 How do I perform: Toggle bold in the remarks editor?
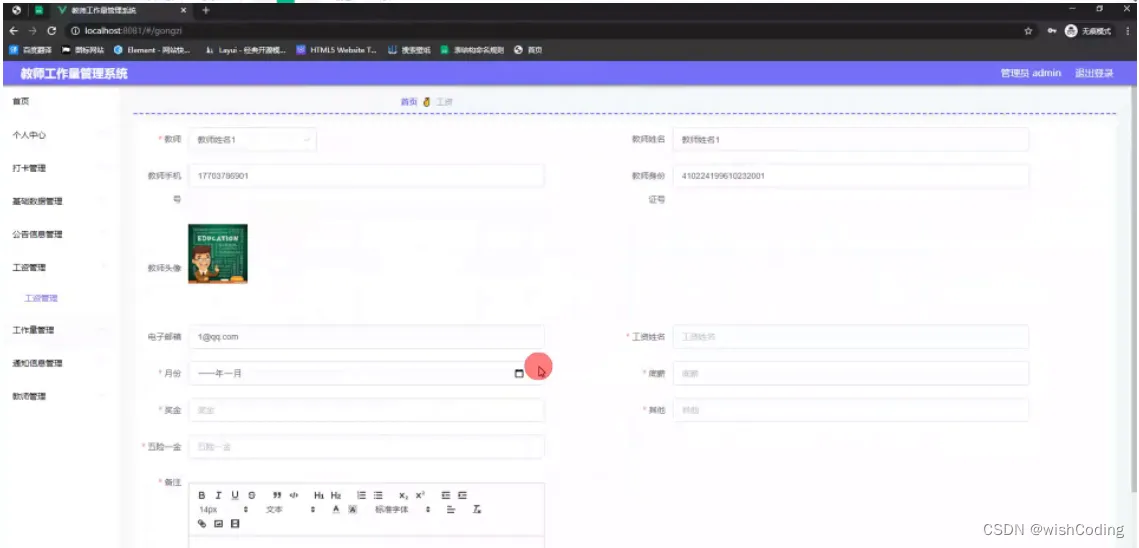pos(202,495)
